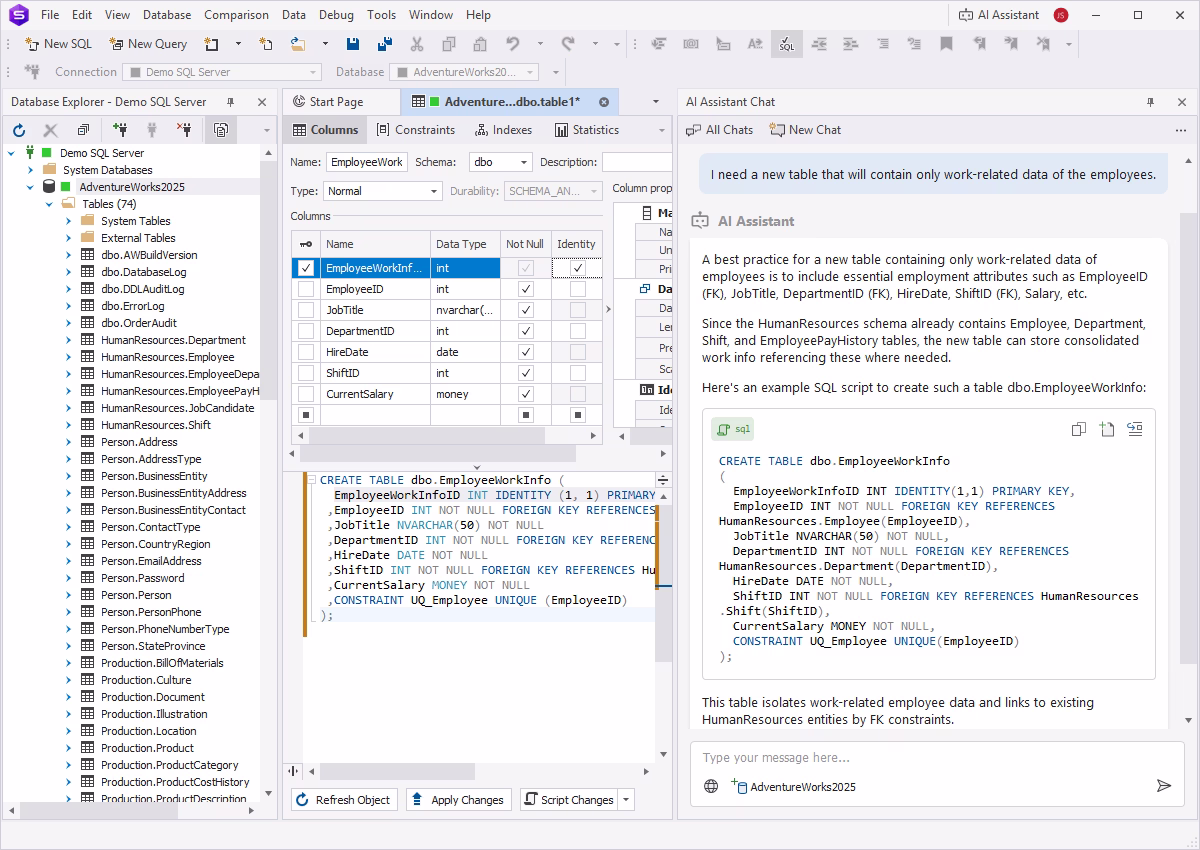Toggle Not Null for the JobTitle column

coord(526,310)
